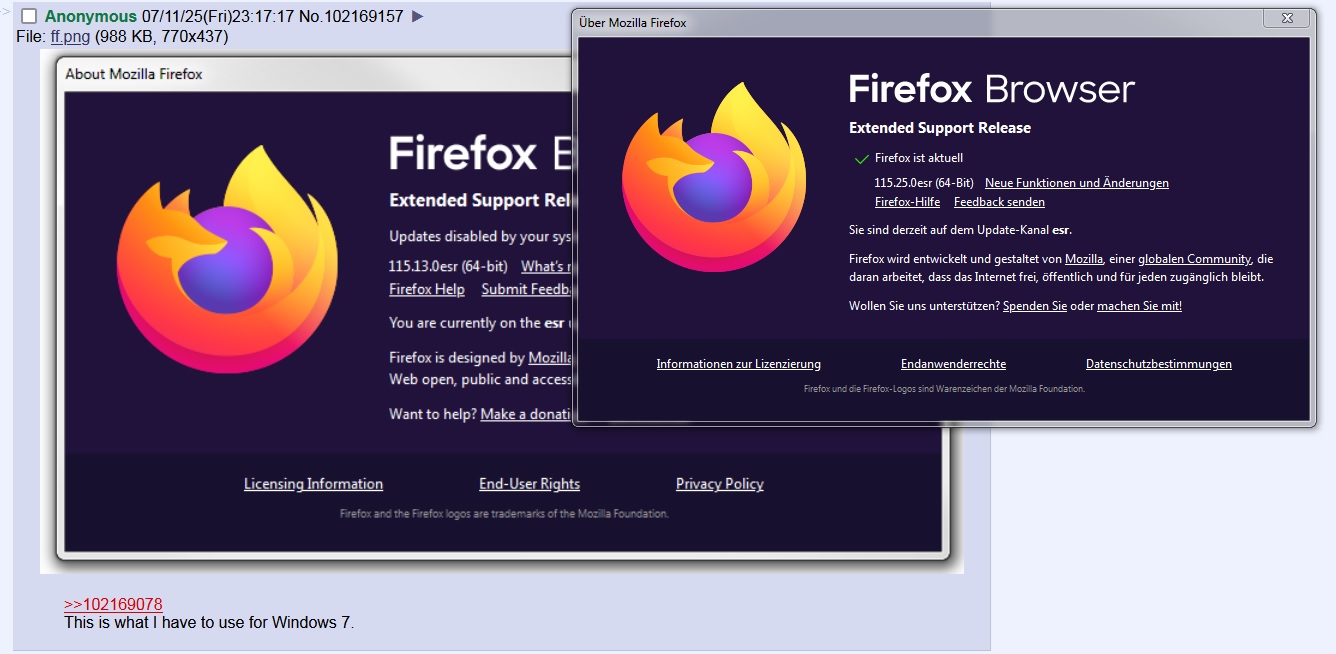The image size is (1336, 654).
Task: Click the version text 115.25.0esr (64-Bit)
Action: [924, 183]
